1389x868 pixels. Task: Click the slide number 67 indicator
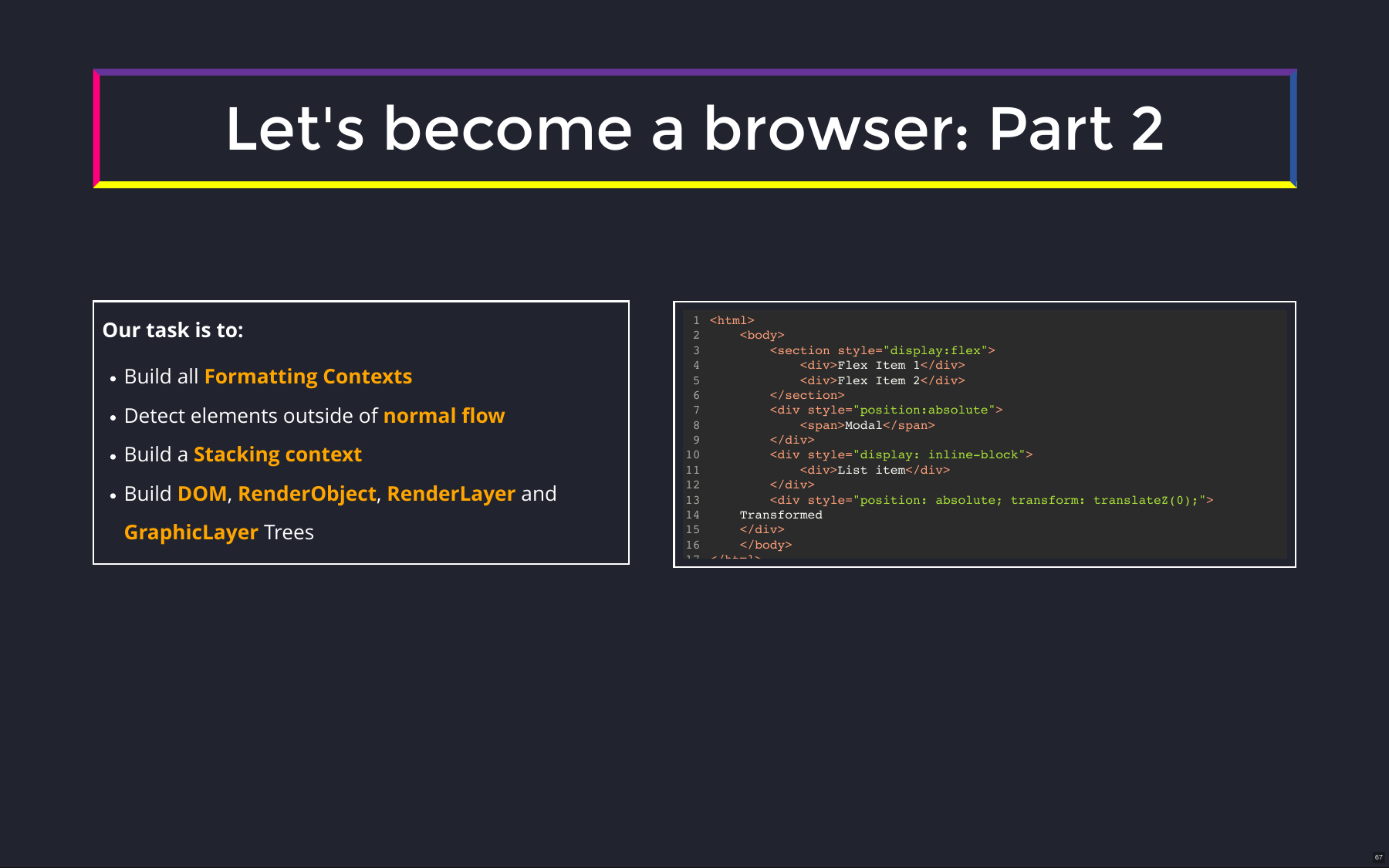[x=1378, y=857]
